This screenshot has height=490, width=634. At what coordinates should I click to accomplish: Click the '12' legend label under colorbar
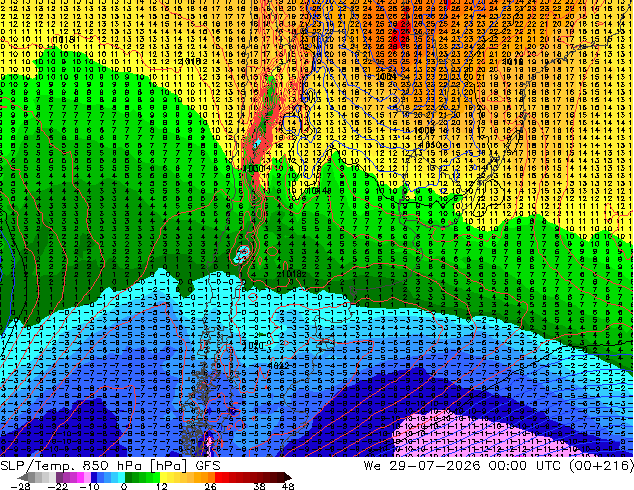(162, 486)
